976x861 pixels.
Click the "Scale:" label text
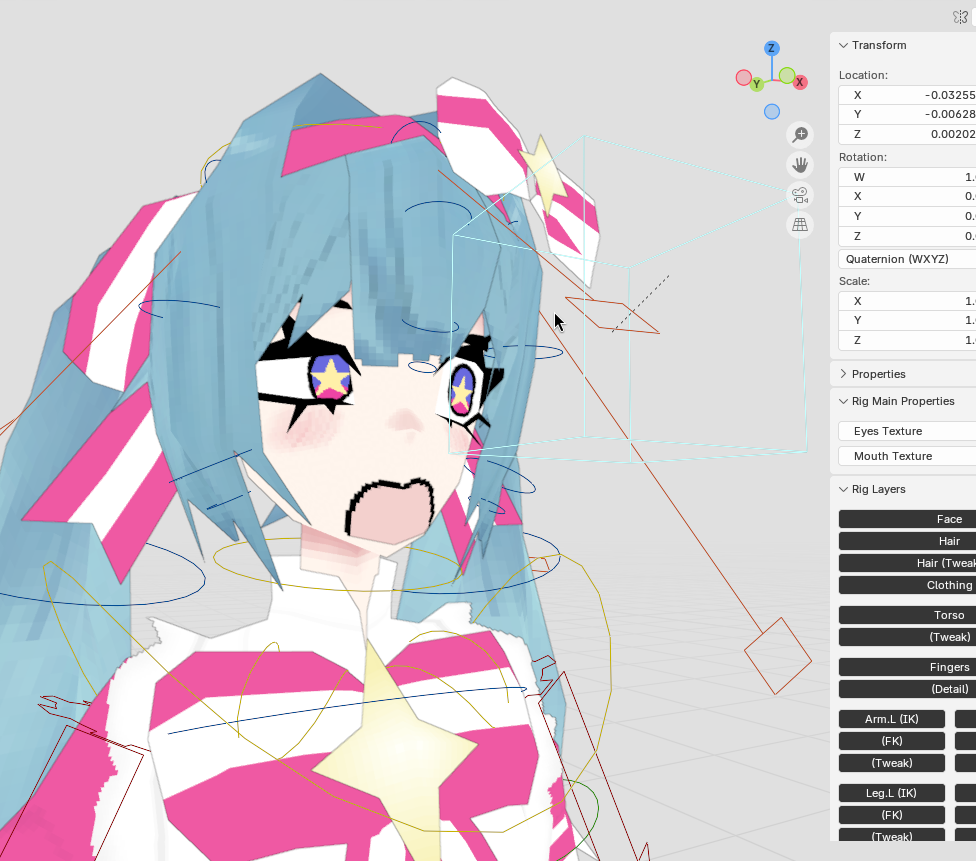[x=854, y=281]
